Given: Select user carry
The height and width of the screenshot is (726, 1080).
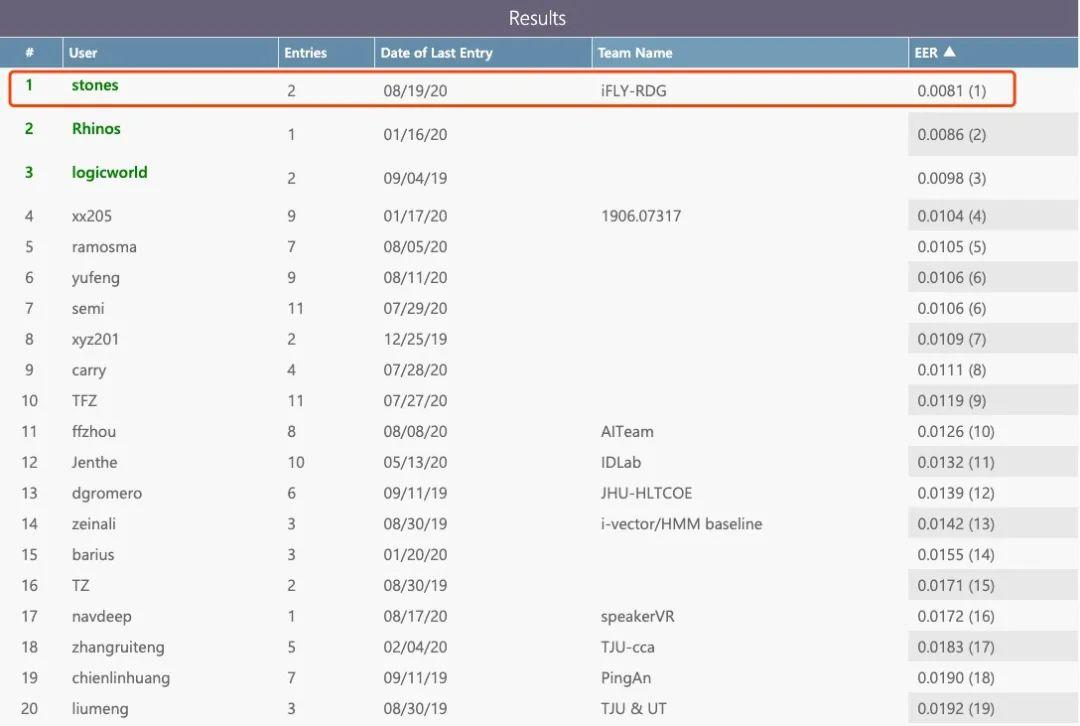Looking at the screenshot, I should 89,371.
